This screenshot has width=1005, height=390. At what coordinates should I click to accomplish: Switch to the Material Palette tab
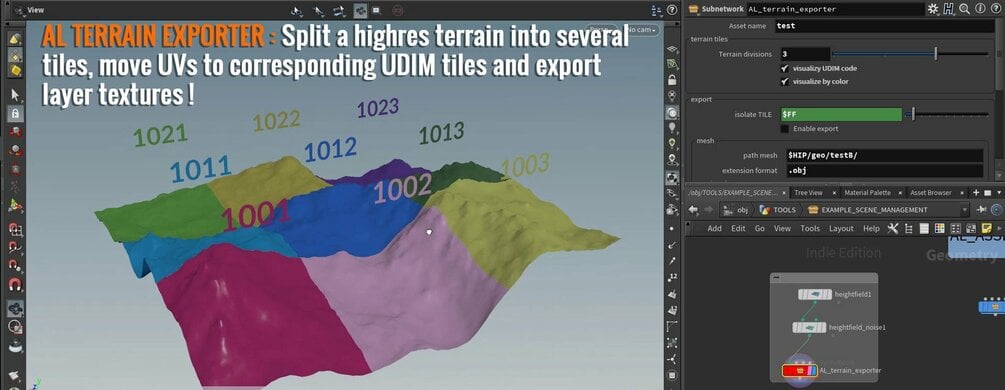[x=867, y=192]
